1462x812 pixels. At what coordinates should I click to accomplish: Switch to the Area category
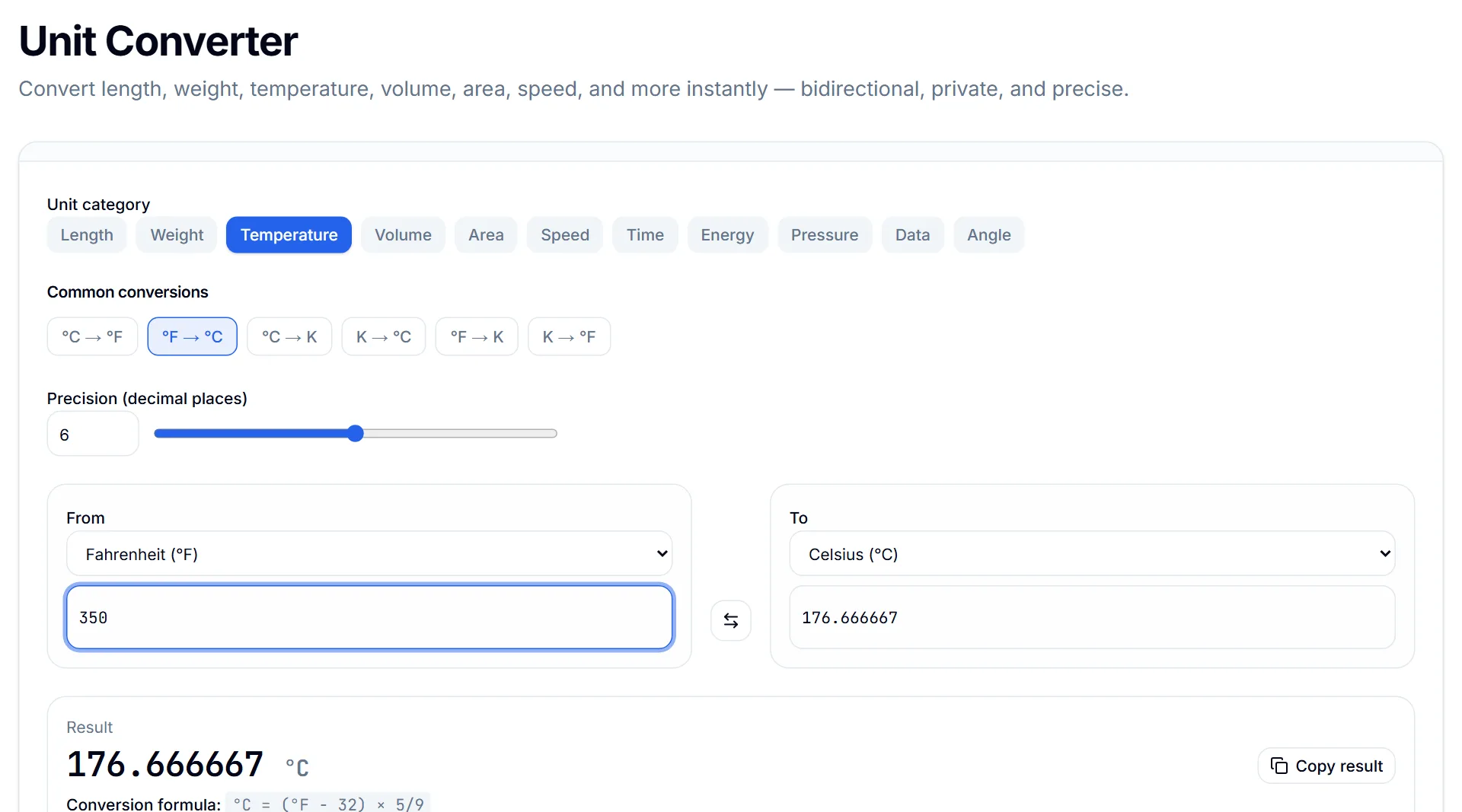coord(486,235)
